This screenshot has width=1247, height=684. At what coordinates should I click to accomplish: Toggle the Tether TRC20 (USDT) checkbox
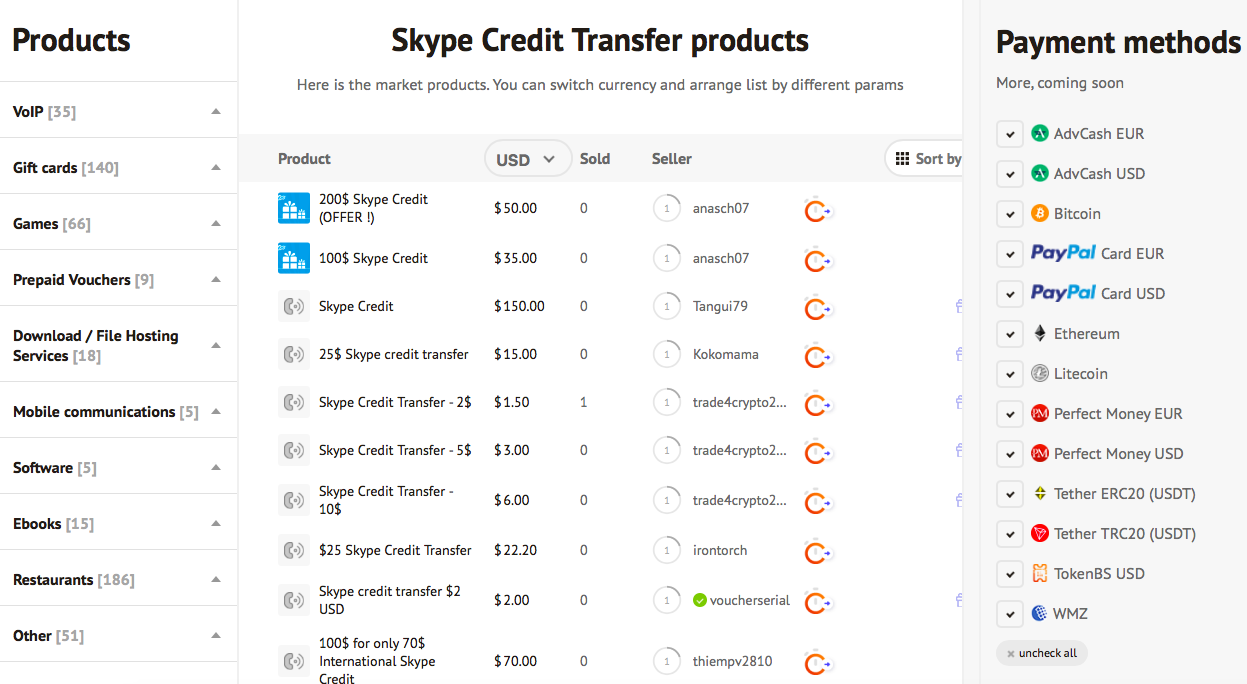(1010, 534)
